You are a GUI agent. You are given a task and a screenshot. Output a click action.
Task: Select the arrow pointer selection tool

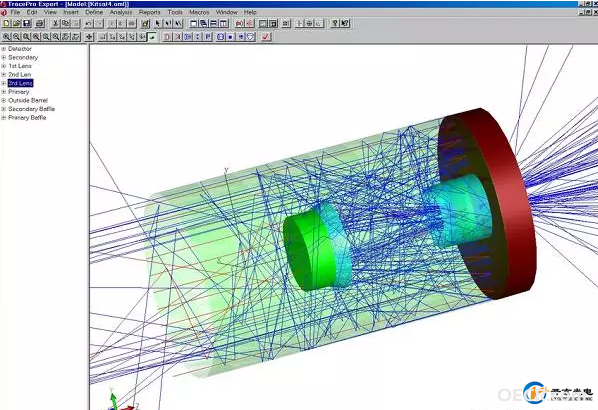[158, 24]
